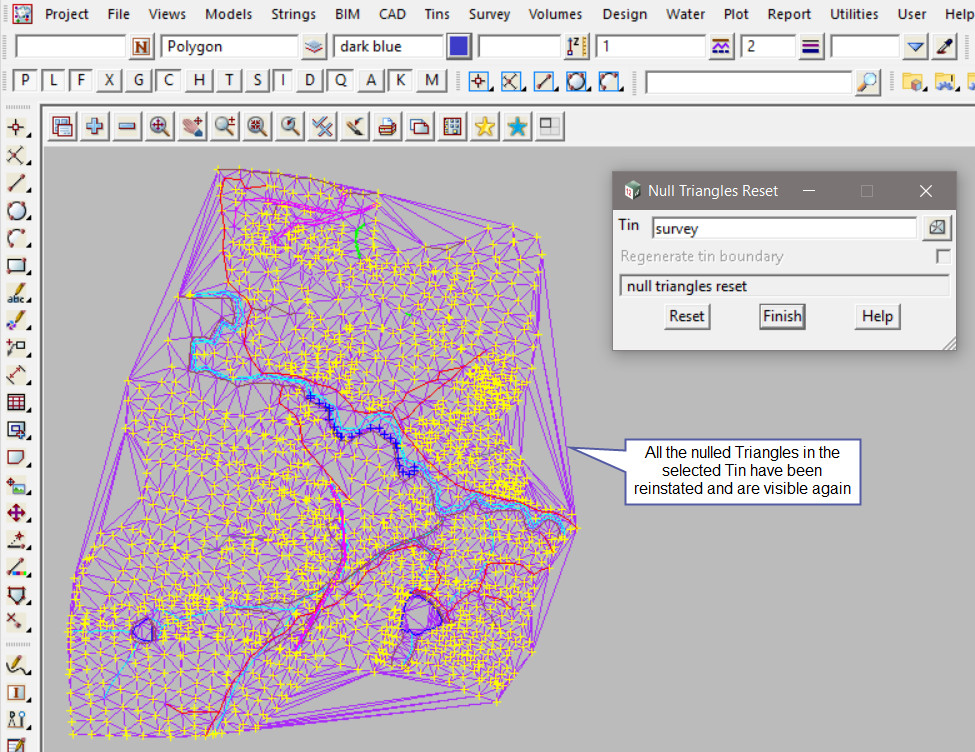
Task: Open the Tins menu
Action: 437,14
